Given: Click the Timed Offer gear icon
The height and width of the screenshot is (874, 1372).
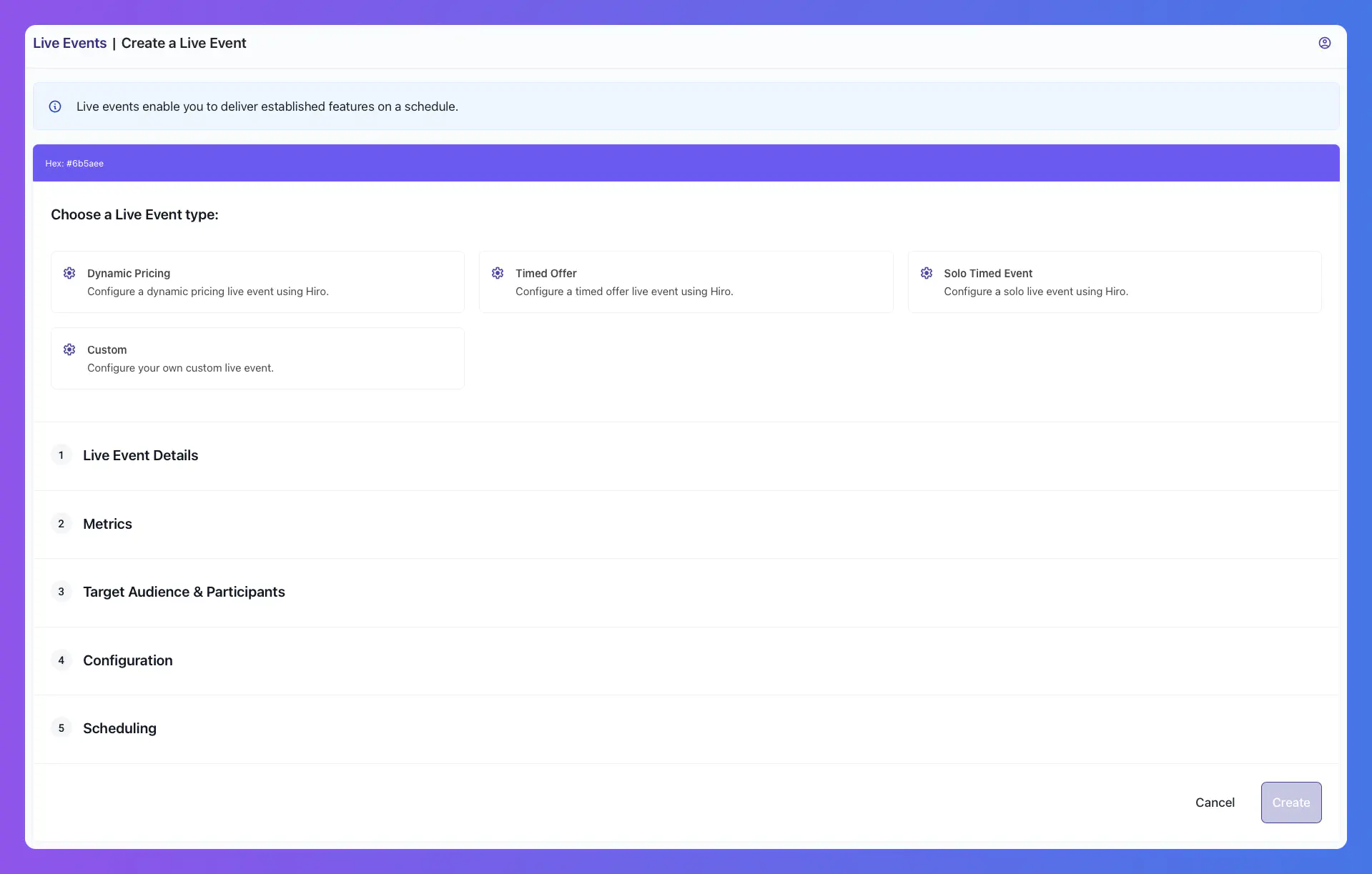Looking at the screenshot, I should click(x=498, y=273).
